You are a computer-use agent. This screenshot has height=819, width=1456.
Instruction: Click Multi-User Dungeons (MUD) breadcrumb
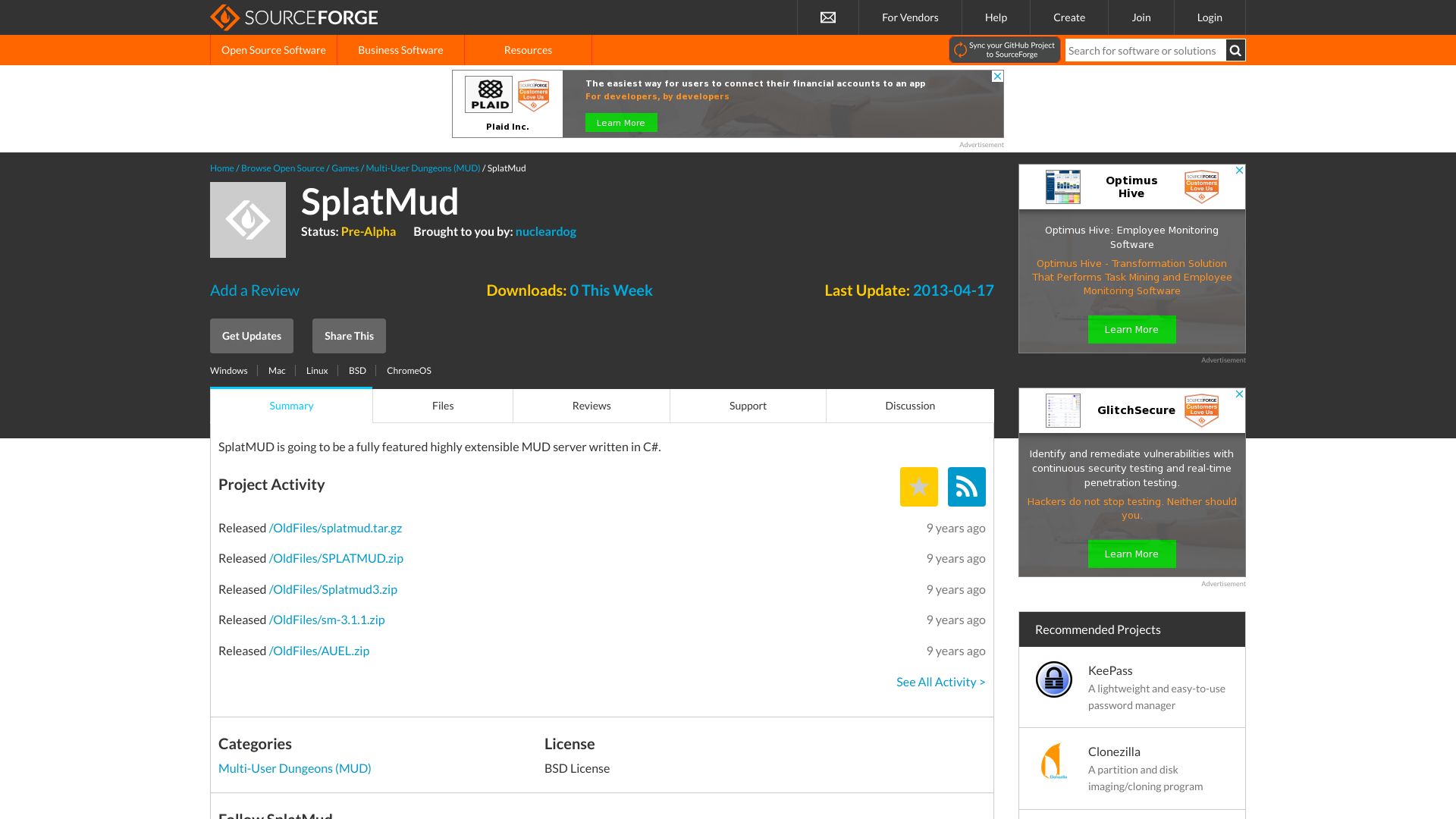[x=423, y=168]
